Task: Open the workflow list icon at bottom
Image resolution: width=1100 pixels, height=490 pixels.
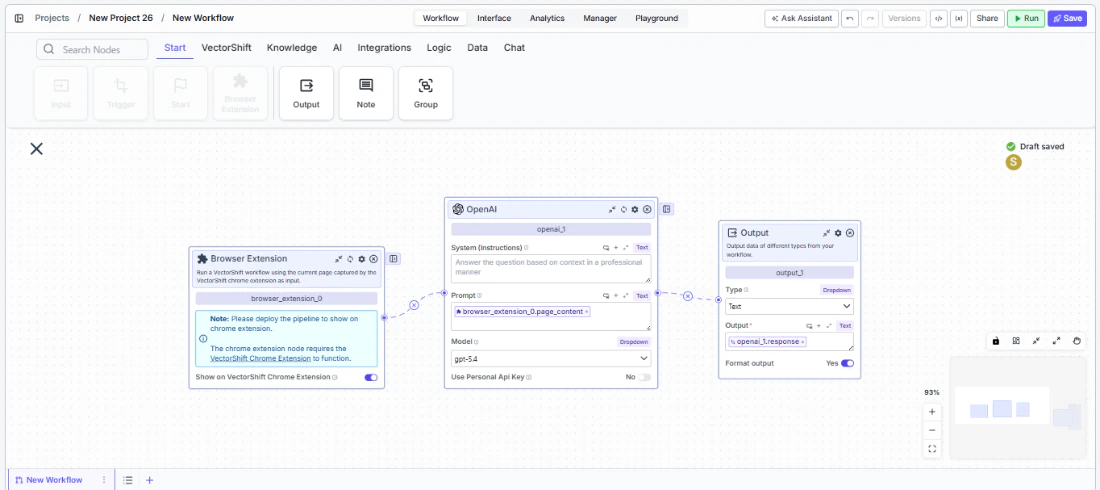Action: (128, 480)
